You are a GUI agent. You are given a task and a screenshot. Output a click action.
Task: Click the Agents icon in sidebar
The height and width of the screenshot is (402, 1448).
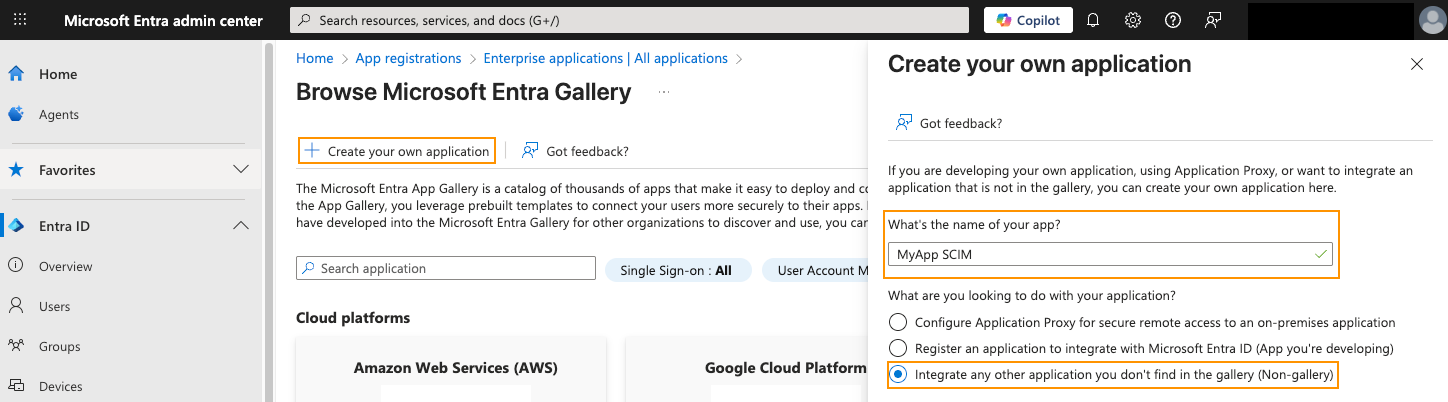(x=16, y=114)
